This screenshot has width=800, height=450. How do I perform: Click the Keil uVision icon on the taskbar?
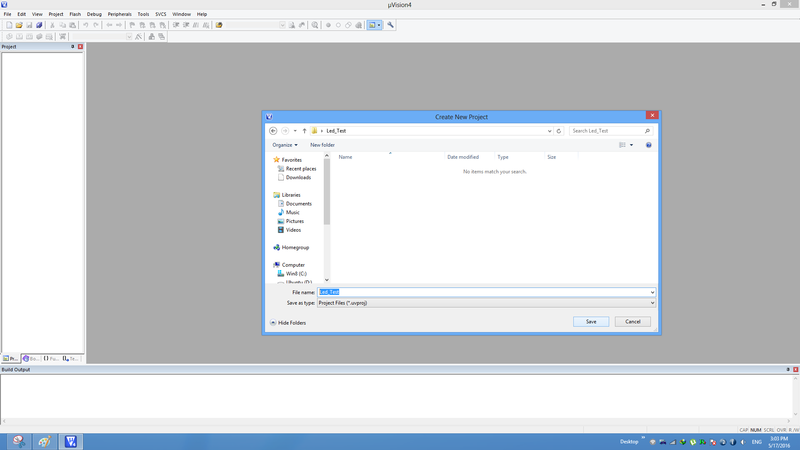click(71, 441)
